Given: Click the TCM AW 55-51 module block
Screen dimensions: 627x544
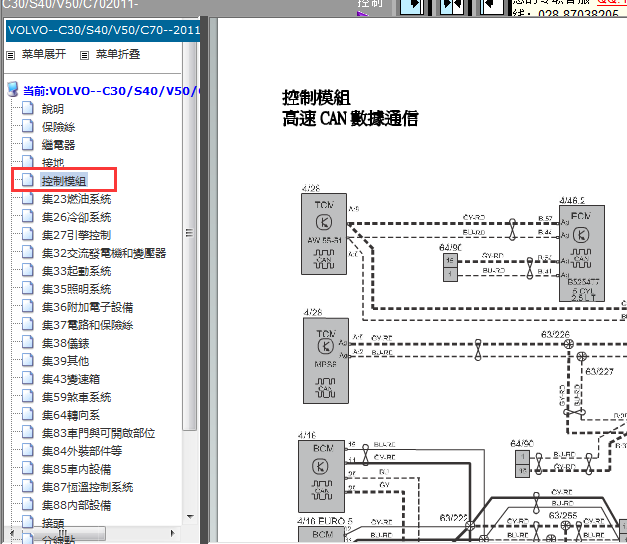Looking at the screenshot, I should click(324, 234).
